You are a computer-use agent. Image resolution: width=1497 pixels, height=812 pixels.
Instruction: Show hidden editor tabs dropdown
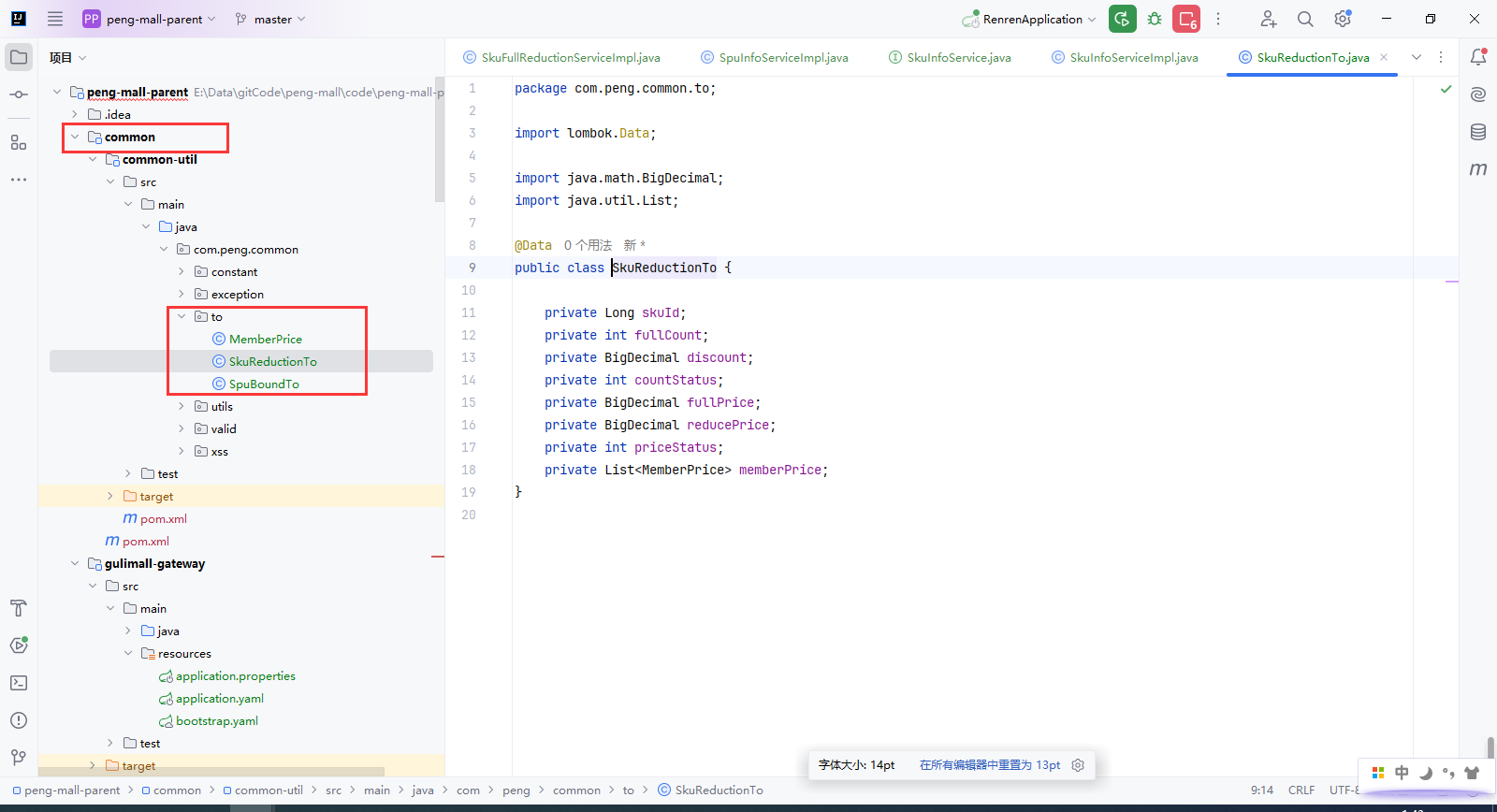coord(1417,57)
